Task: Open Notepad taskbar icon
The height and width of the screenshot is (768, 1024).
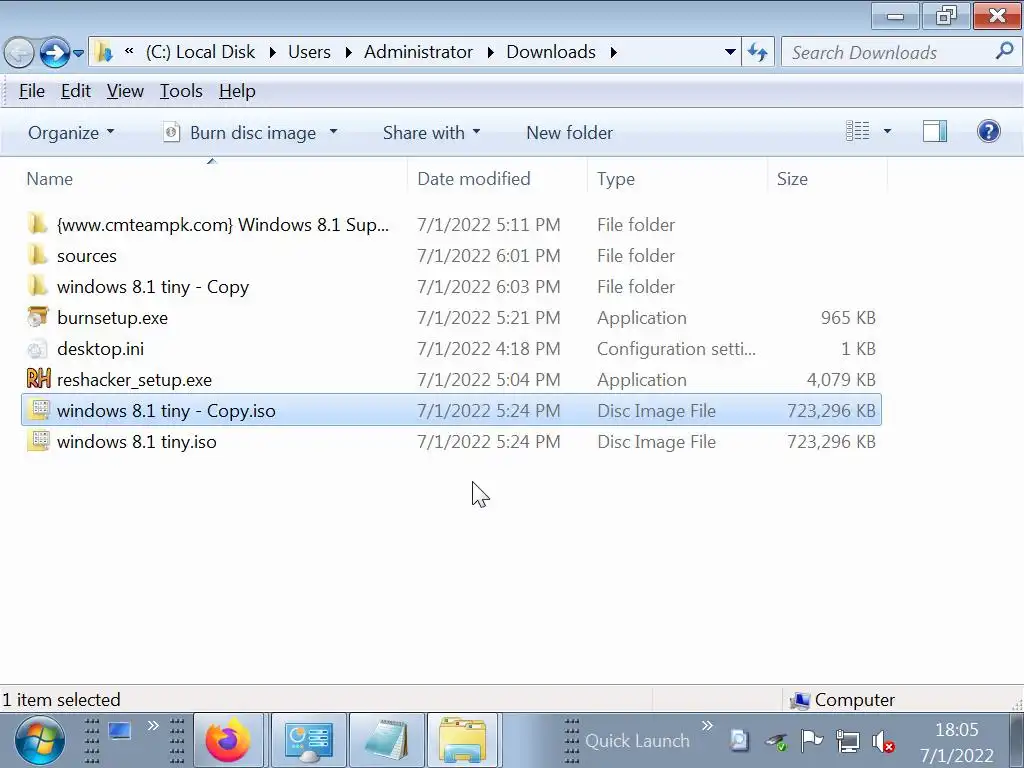Action: pyautogui.click(x=387, y=741)
